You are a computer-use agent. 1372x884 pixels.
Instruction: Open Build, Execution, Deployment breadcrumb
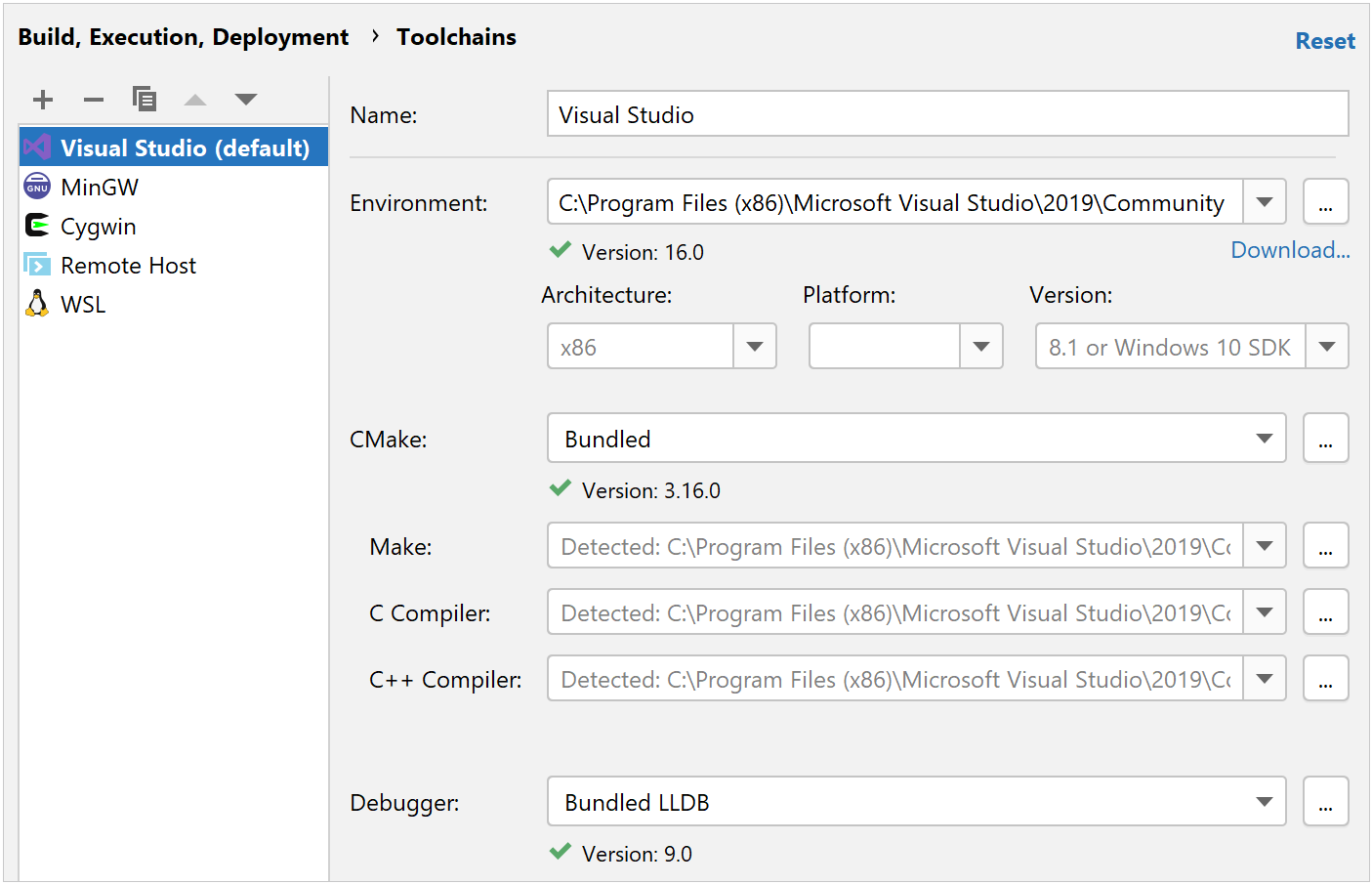click(184, 37)
